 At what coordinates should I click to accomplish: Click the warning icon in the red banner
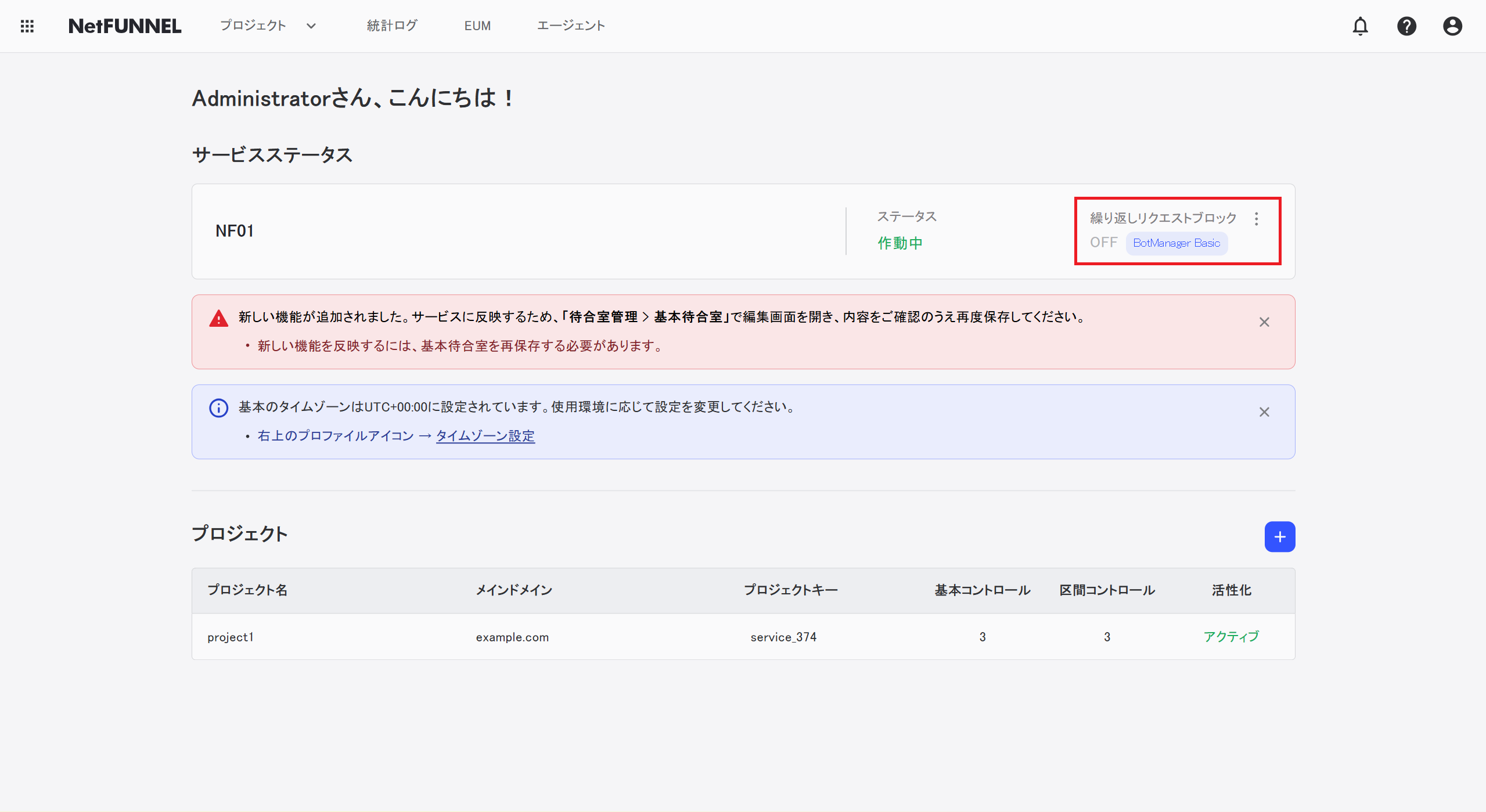218,317
